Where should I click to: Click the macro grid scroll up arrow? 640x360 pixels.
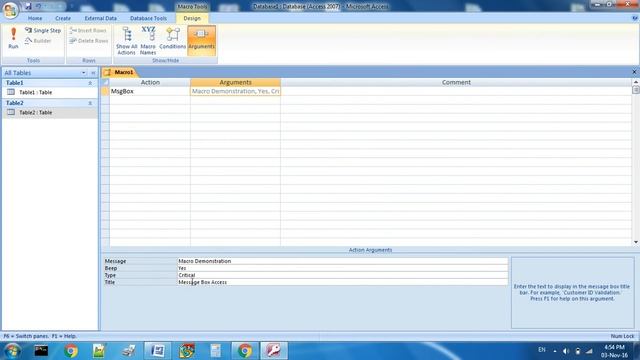[636, 82]
